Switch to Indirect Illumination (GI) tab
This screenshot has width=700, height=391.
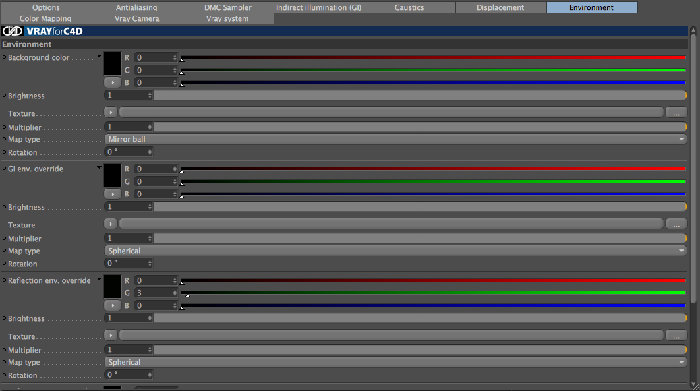point(319,8)
